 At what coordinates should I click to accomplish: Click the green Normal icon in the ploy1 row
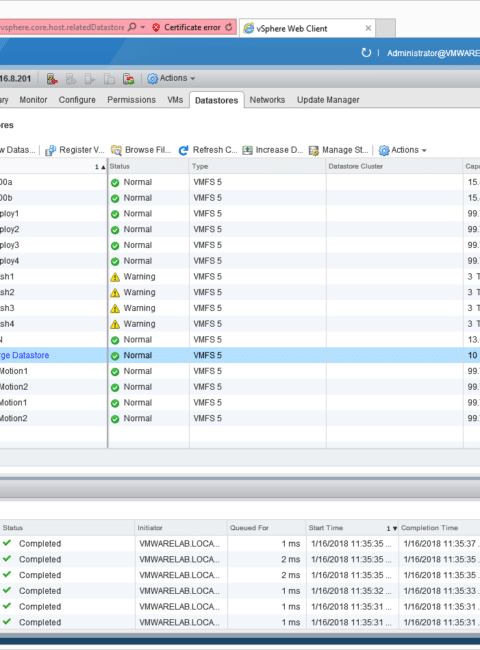click(115, 214)
